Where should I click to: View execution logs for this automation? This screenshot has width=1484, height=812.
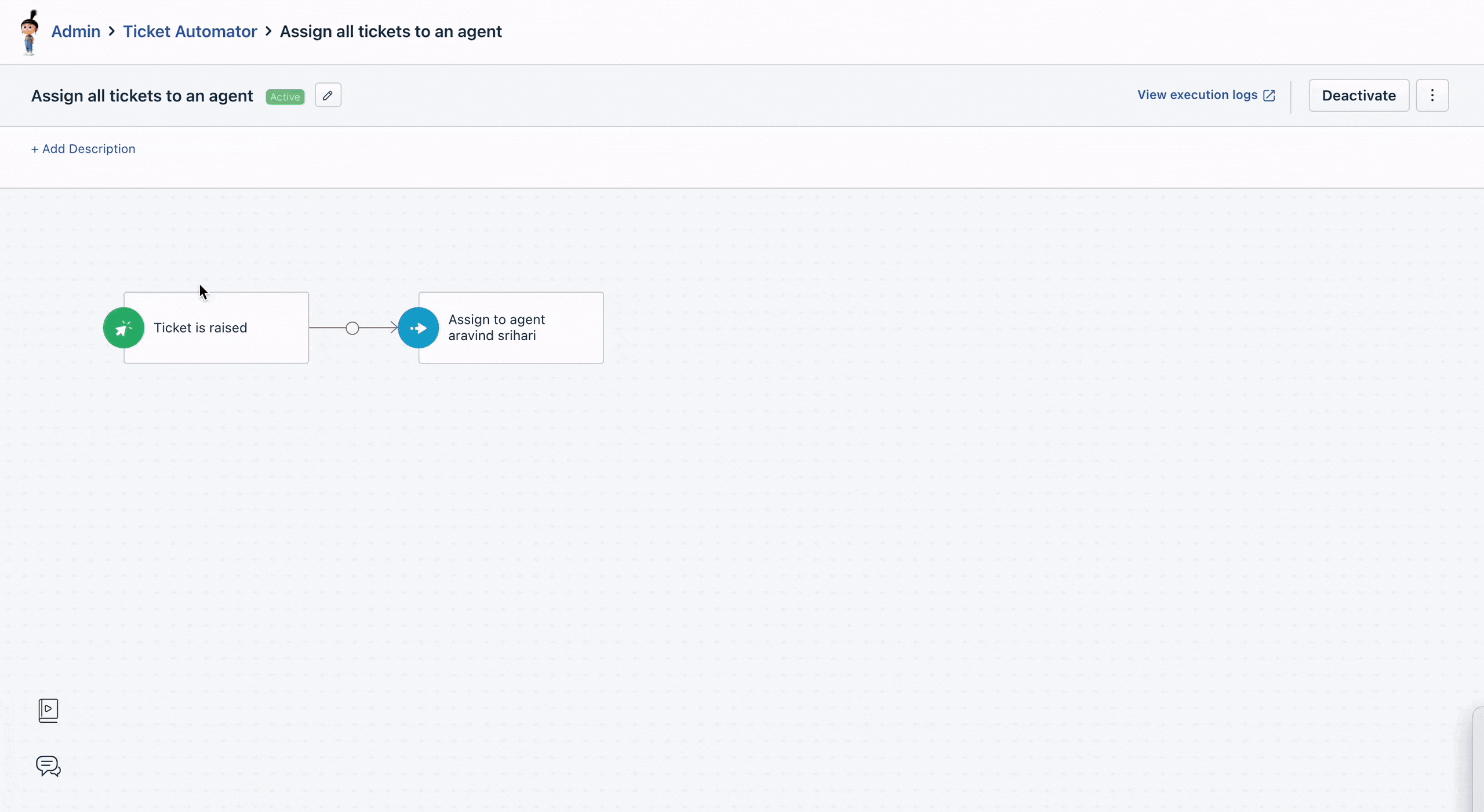(x=1205, y=95)
